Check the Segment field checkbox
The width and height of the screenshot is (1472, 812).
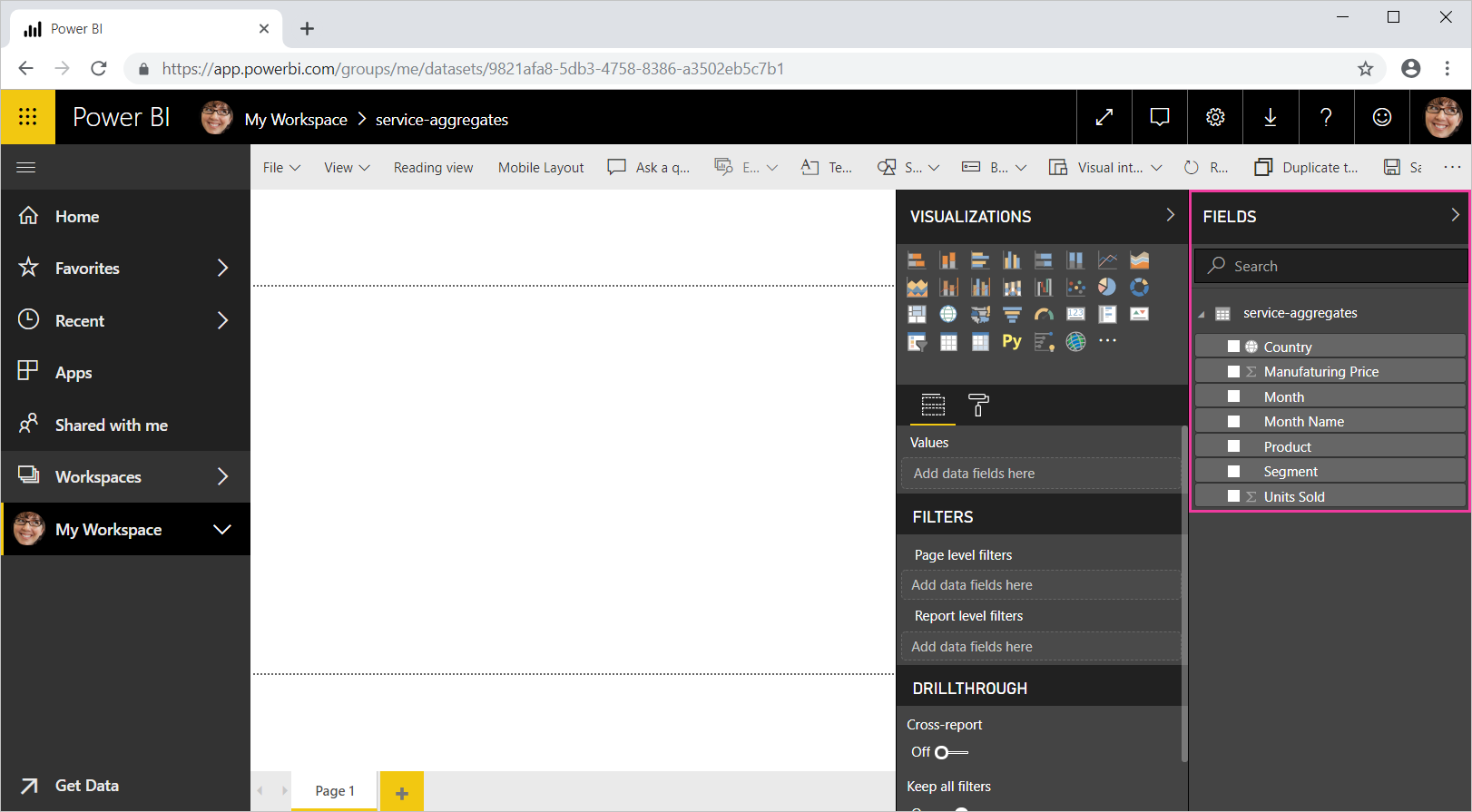pyautogui.click(x=1233, y=471)
